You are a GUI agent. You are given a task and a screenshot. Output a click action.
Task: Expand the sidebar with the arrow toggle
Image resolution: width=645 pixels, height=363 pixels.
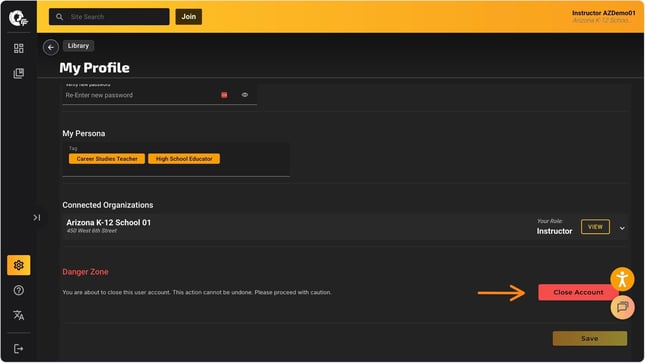click(37, 217)
